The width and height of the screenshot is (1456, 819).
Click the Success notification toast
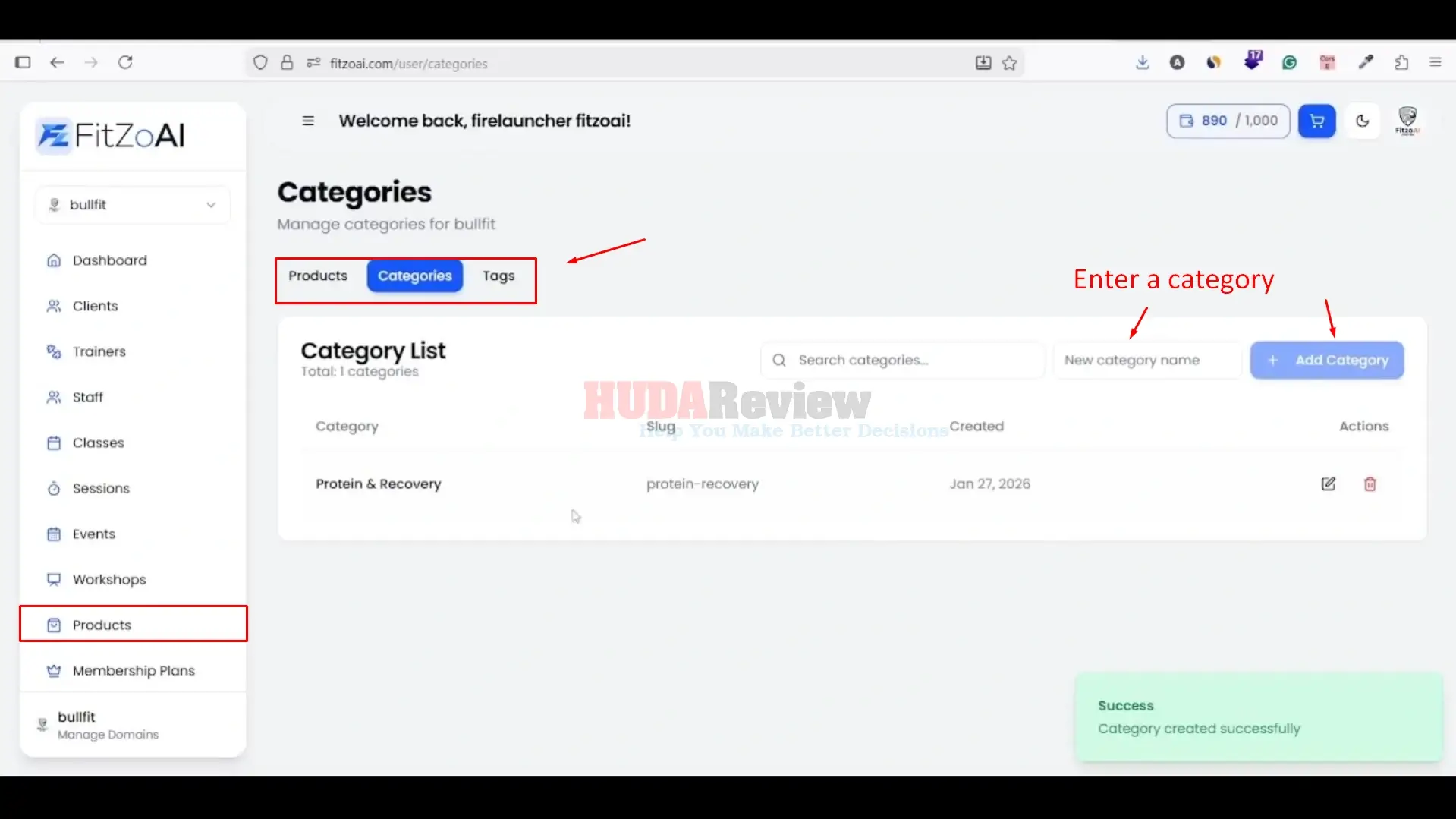coord(1259,717)
